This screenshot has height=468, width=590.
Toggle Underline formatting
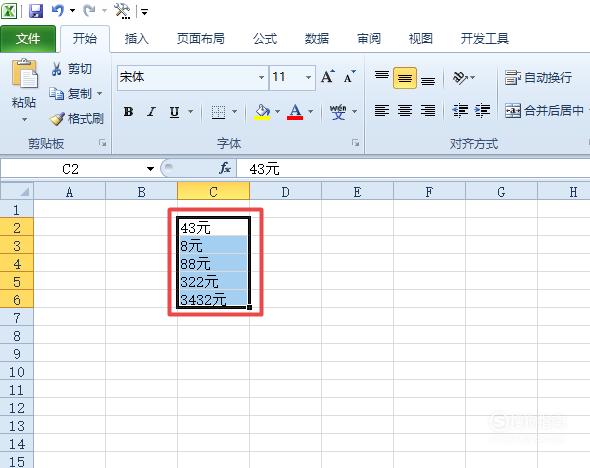(x=174, y=112)
